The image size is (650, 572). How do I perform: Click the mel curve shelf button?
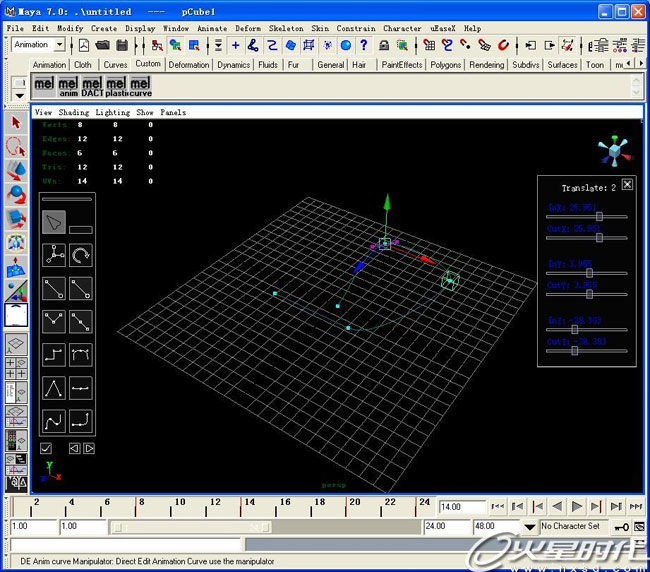pyautogui.click(x=141, y=87)
